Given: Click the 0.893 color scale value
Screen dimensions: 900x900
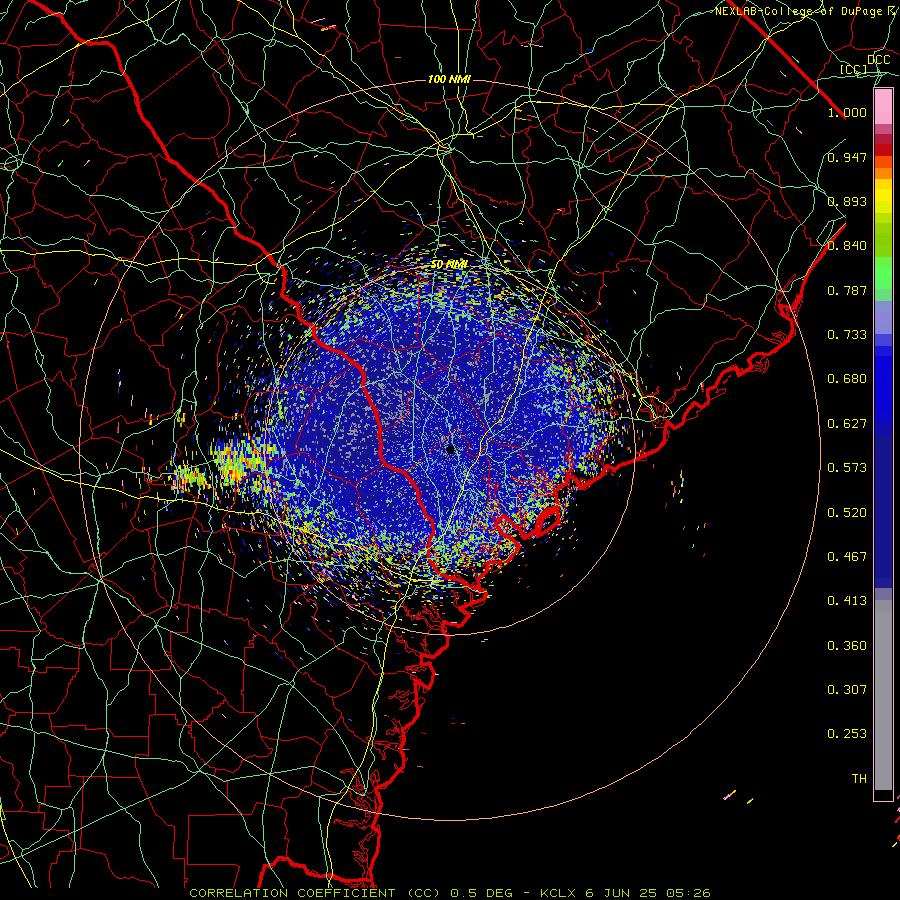Looking at the screenshot, I should (x=847, y=201).
